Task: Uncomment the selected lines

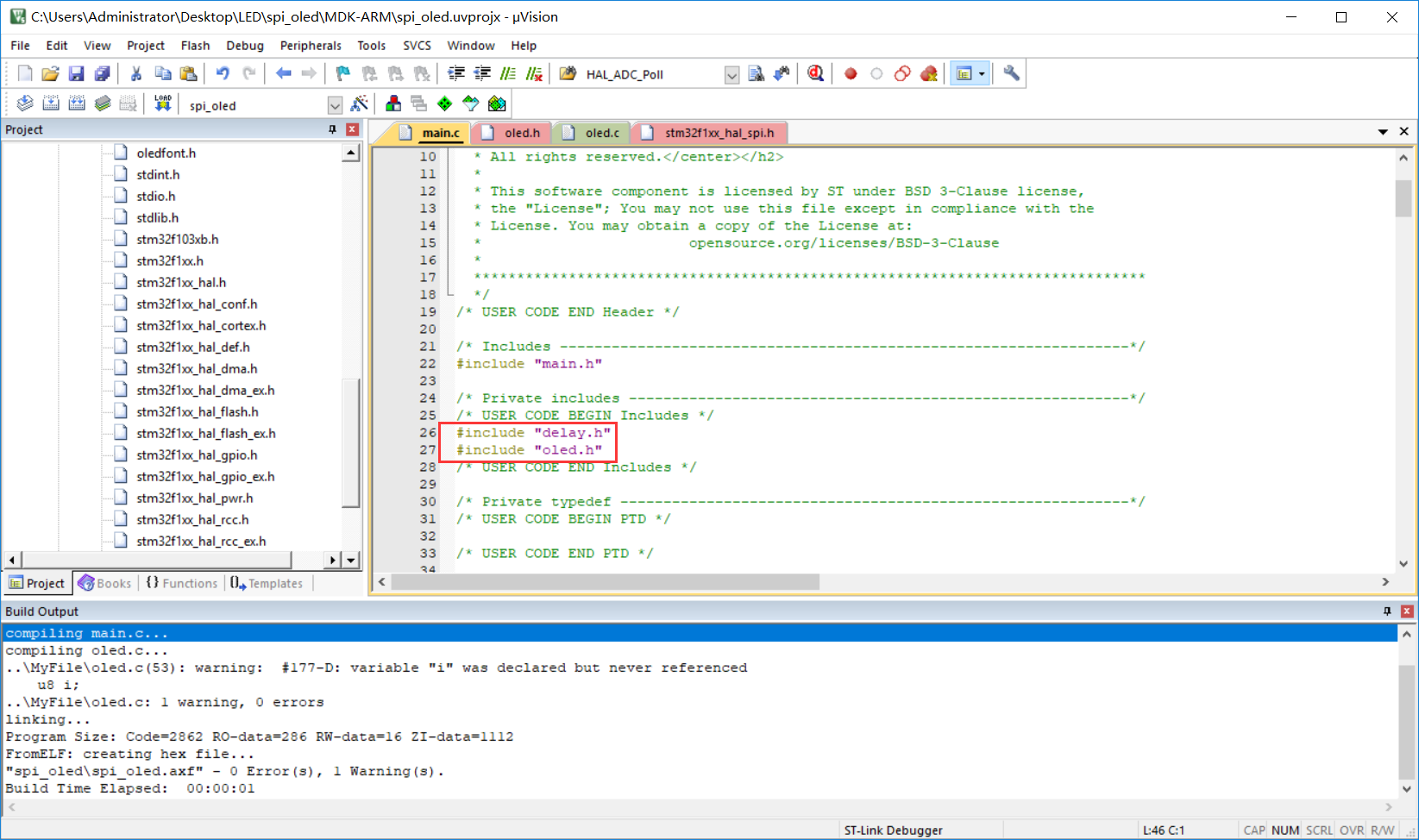Action: coord(535,74)
